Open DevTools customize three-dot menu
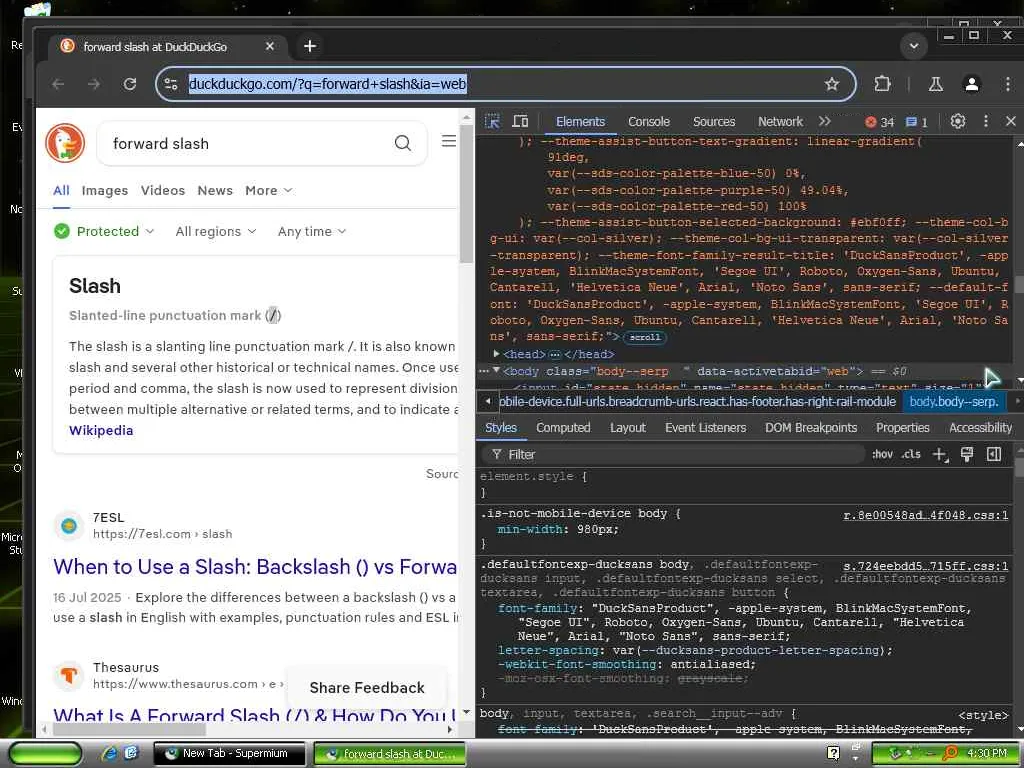Image resolution: width=1024 pixels, height=768 pixels. click(985, 121)
